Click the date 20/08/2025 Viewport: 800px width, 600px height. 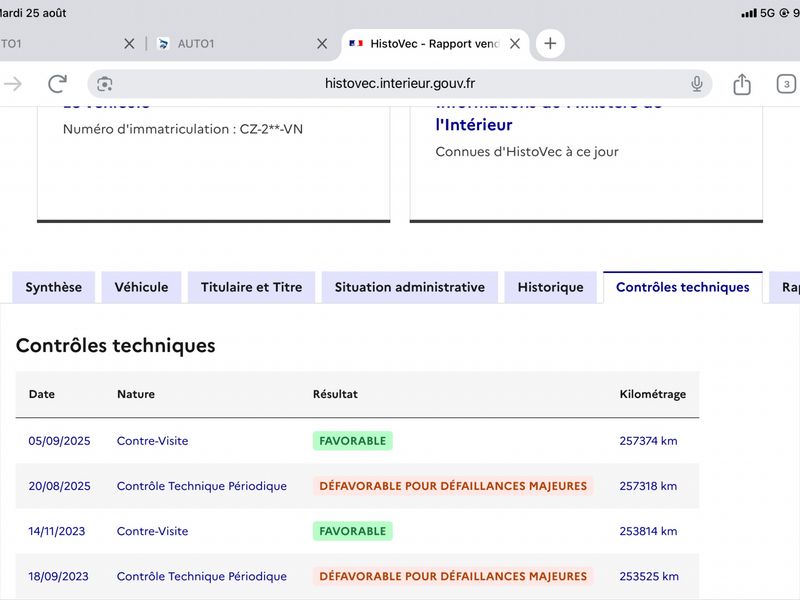59,486
